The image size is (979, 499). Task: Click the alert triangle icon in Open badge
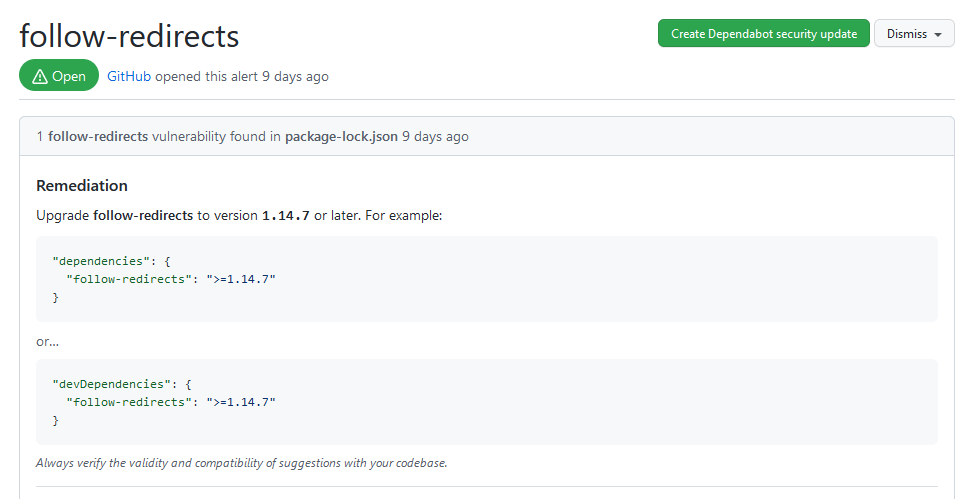coord(40,76)
